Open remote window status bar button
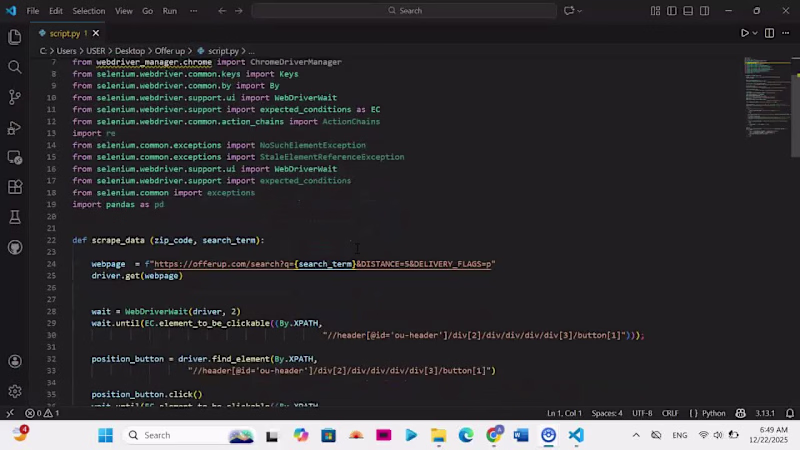Screen dimensions: 800x450 10,413
